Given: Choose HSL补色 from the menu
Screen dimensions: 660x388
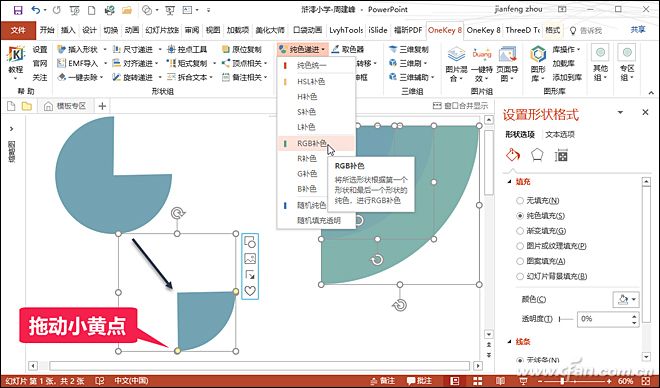Looking at the screenshot, I should (316, 82).
